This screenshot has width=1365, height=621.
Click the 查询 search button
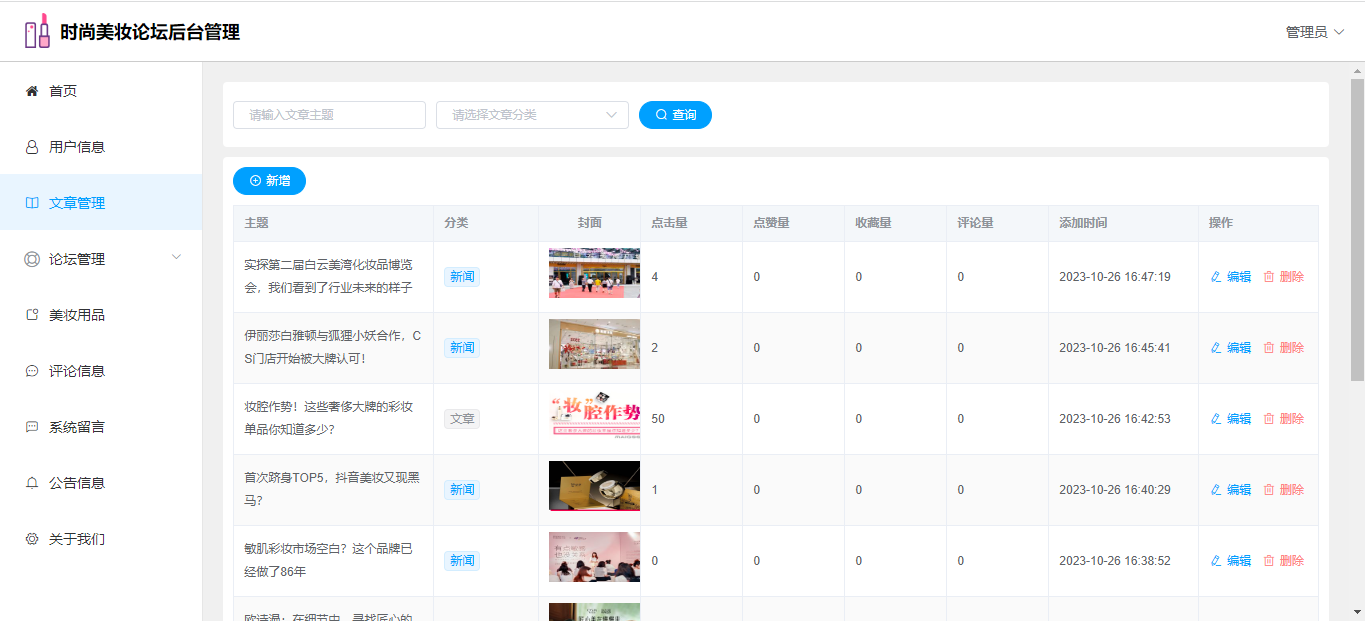point(675,115)
